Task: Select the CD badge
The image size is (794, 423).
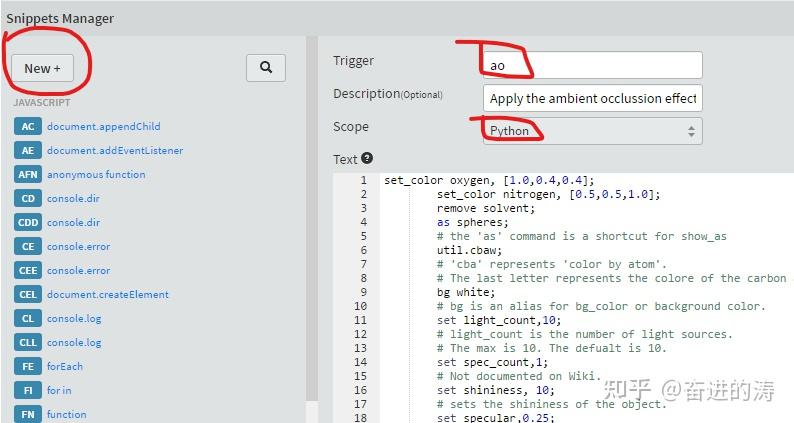Action: click(x=28, y=199)
